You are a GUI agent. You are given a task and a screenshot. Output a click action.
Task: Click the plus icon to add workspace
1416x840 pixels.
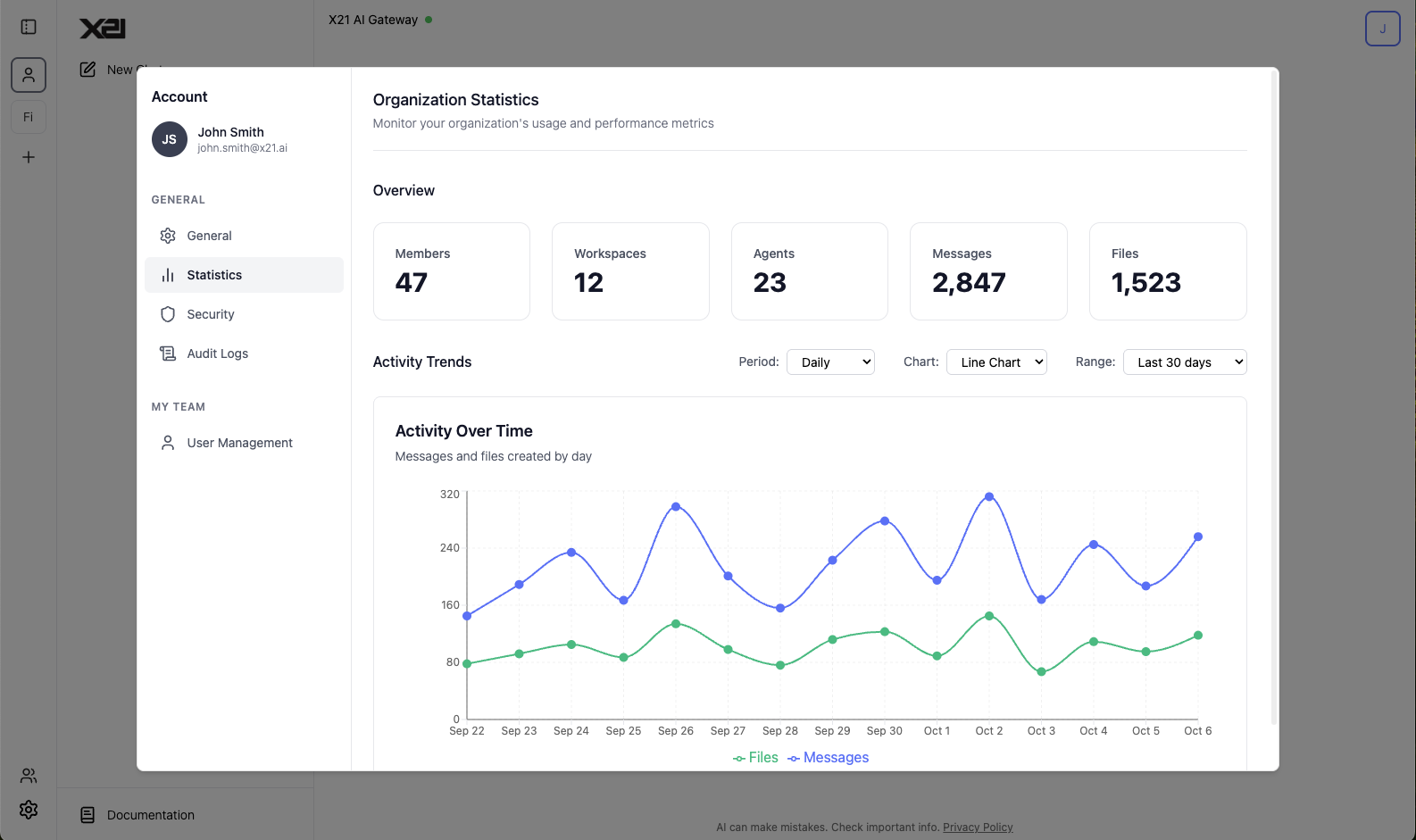coord(29,157)
